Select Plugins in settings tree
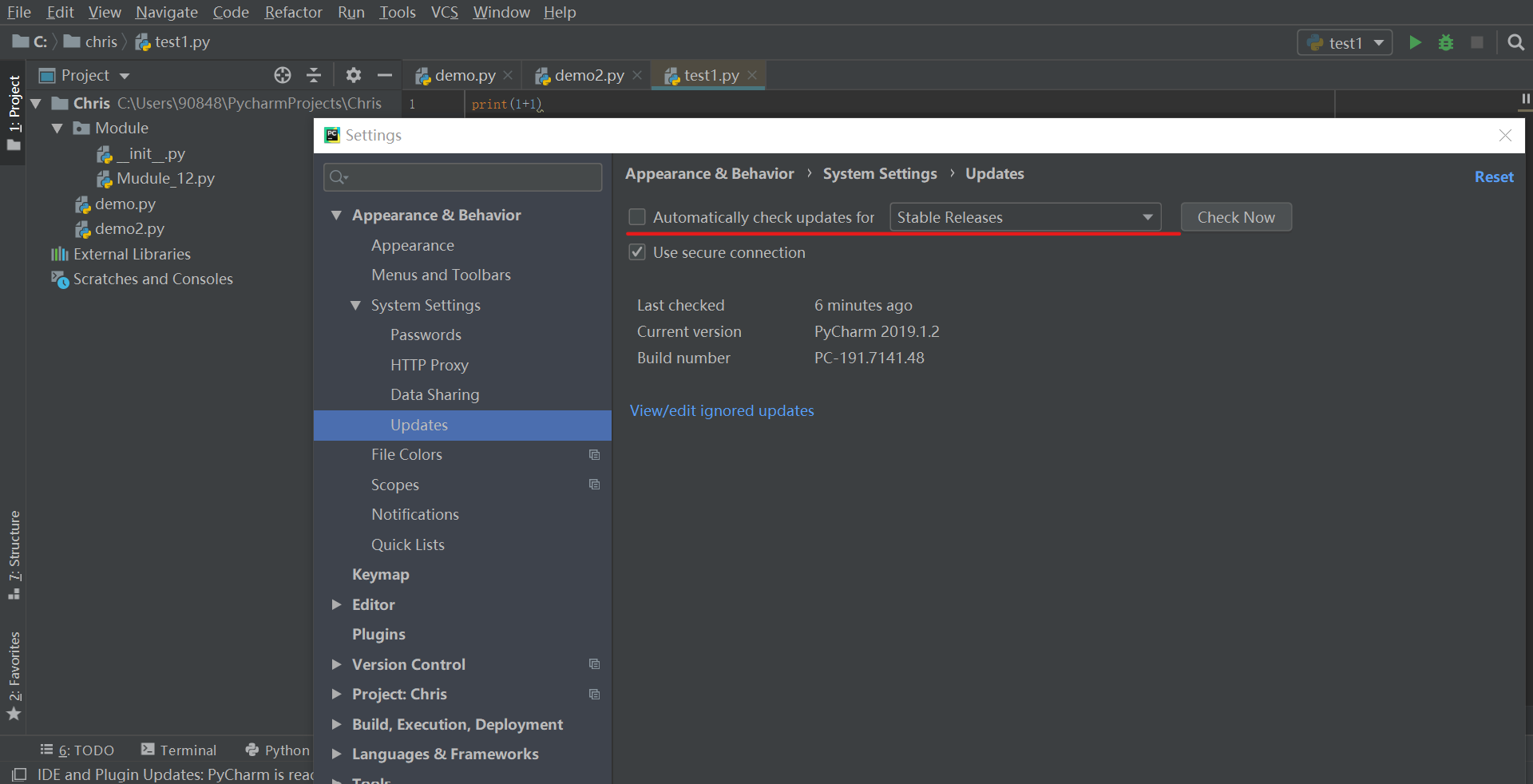The height and width of the screenshot is (784, 1533). [x=378, y=634]
